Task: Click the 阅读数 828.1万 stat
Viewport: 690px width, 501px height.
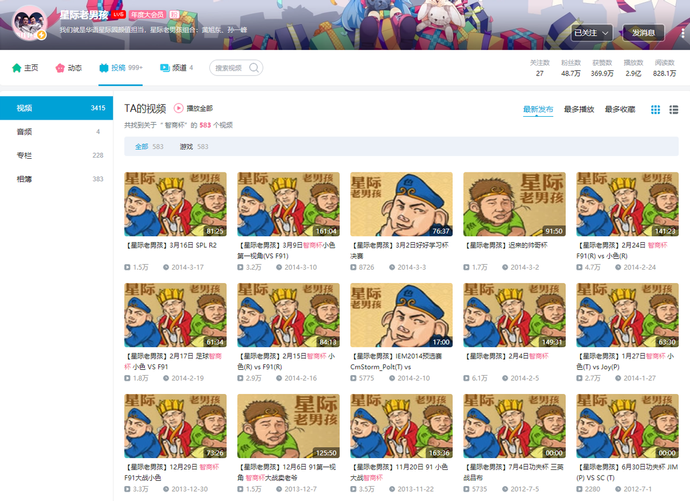Action: pos(664,68)
